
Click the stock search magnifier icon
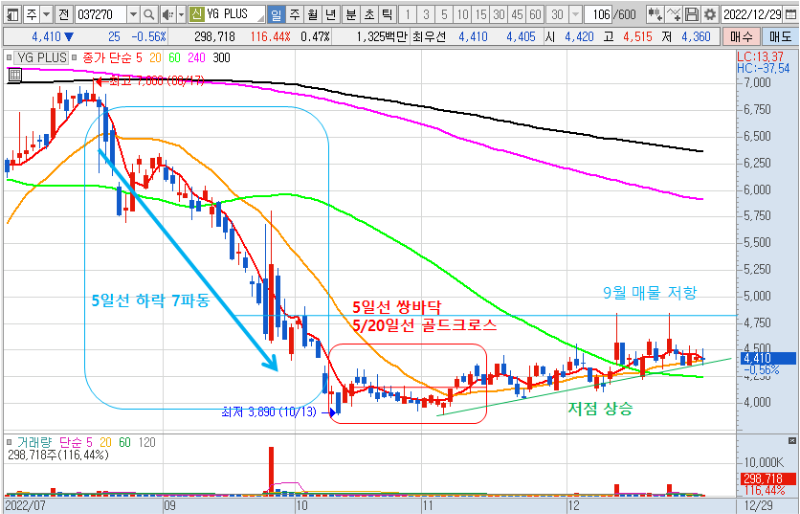coord(148,14)
